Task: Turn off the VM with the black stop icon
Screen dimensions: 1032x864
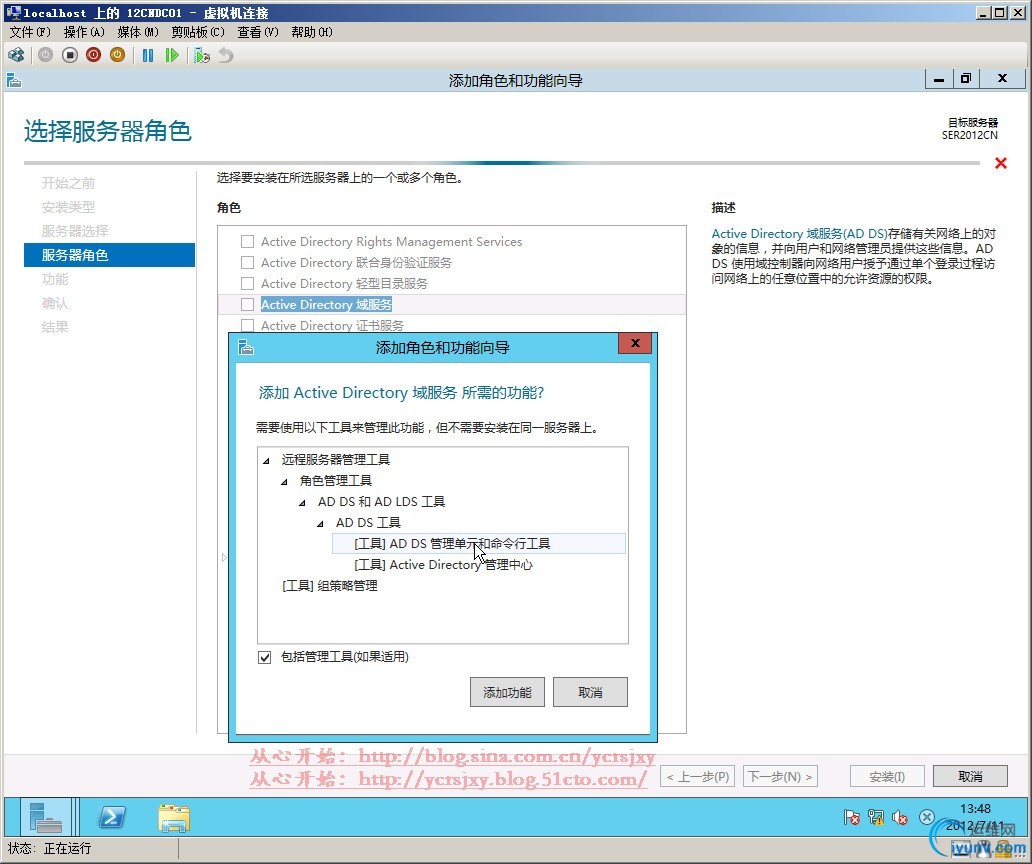Action: click(70, 55)
